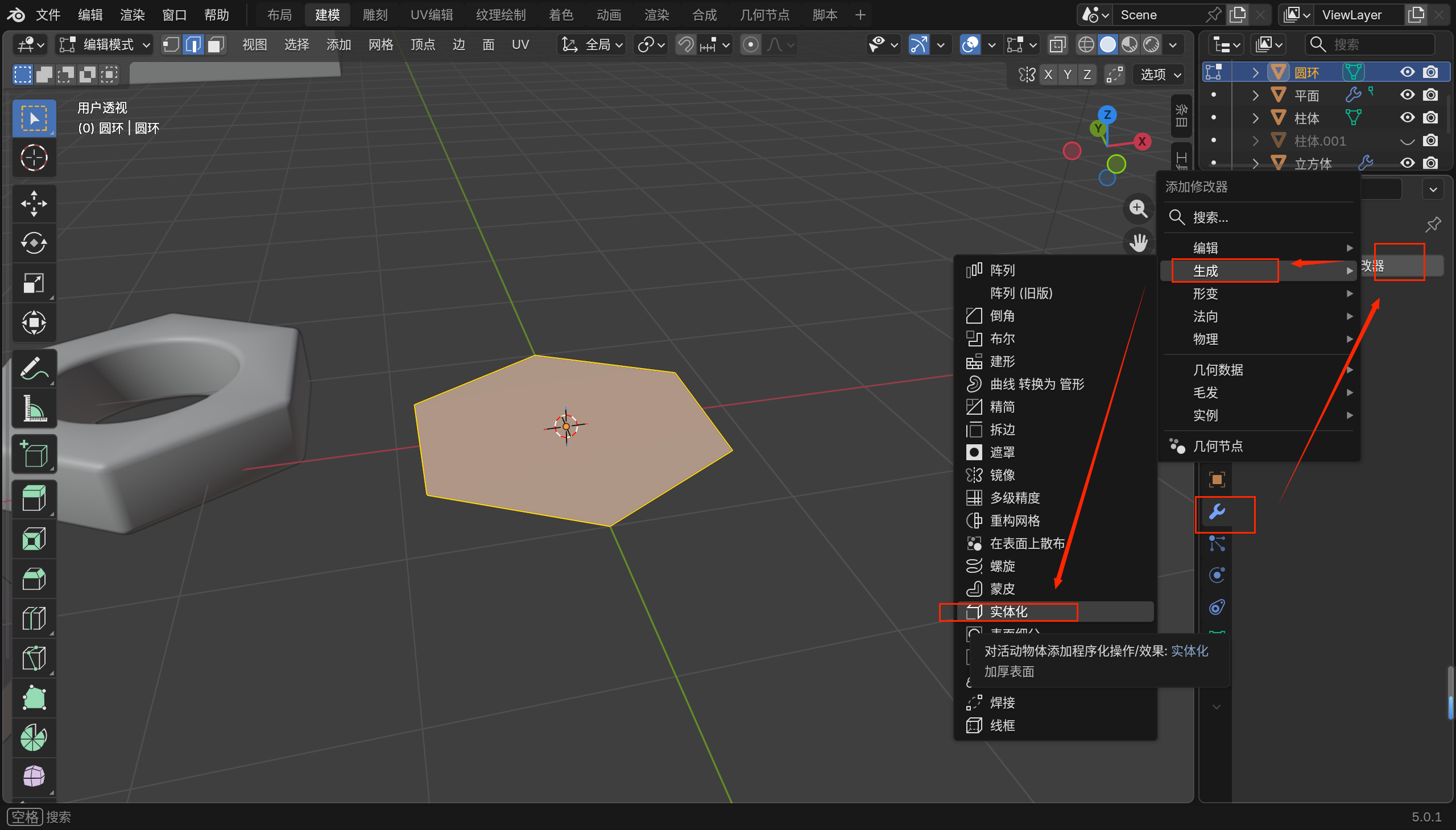Screen dimensions: 1456x830
Task: Select the Measure tool
Action: tap(34, 408)
